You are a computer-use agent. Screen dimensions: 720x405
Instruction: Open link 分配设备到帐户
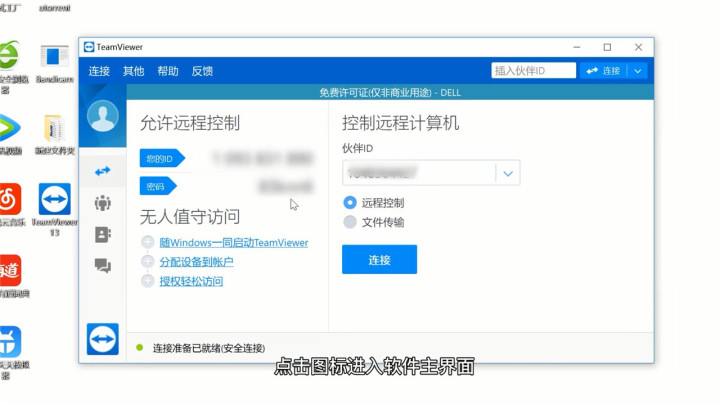pyautogui.click(x=197, y=262)
